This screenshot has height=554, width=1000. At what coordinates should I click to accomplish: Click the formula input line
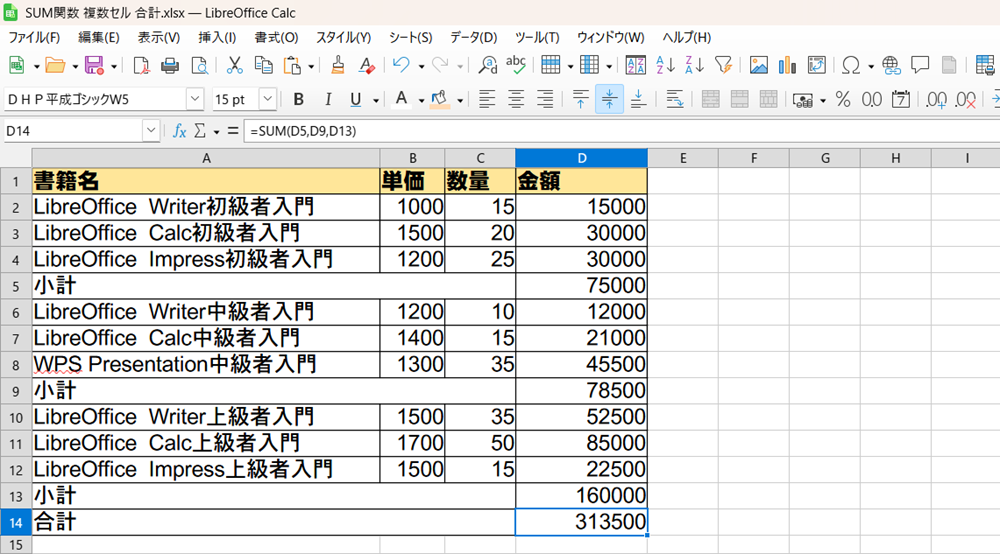pos(622,131)
